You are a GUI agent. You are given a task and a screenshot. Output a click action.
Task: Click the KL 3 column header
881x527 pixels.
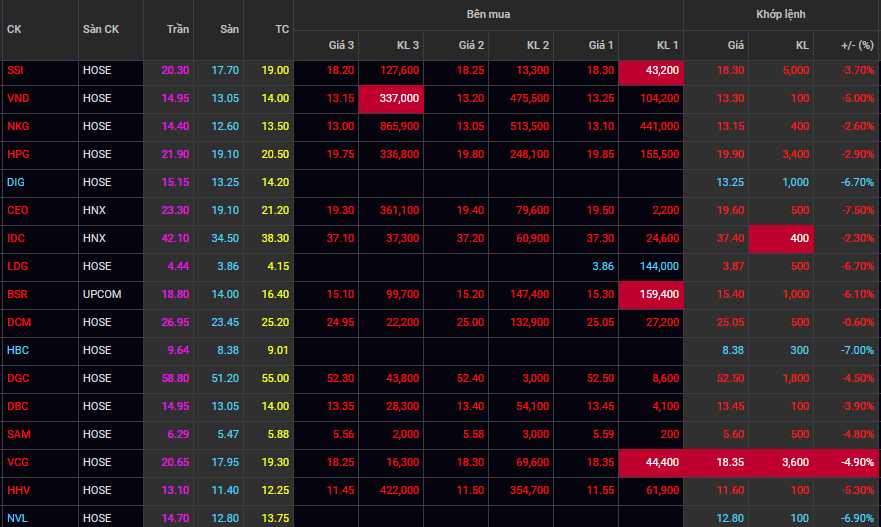408,46
